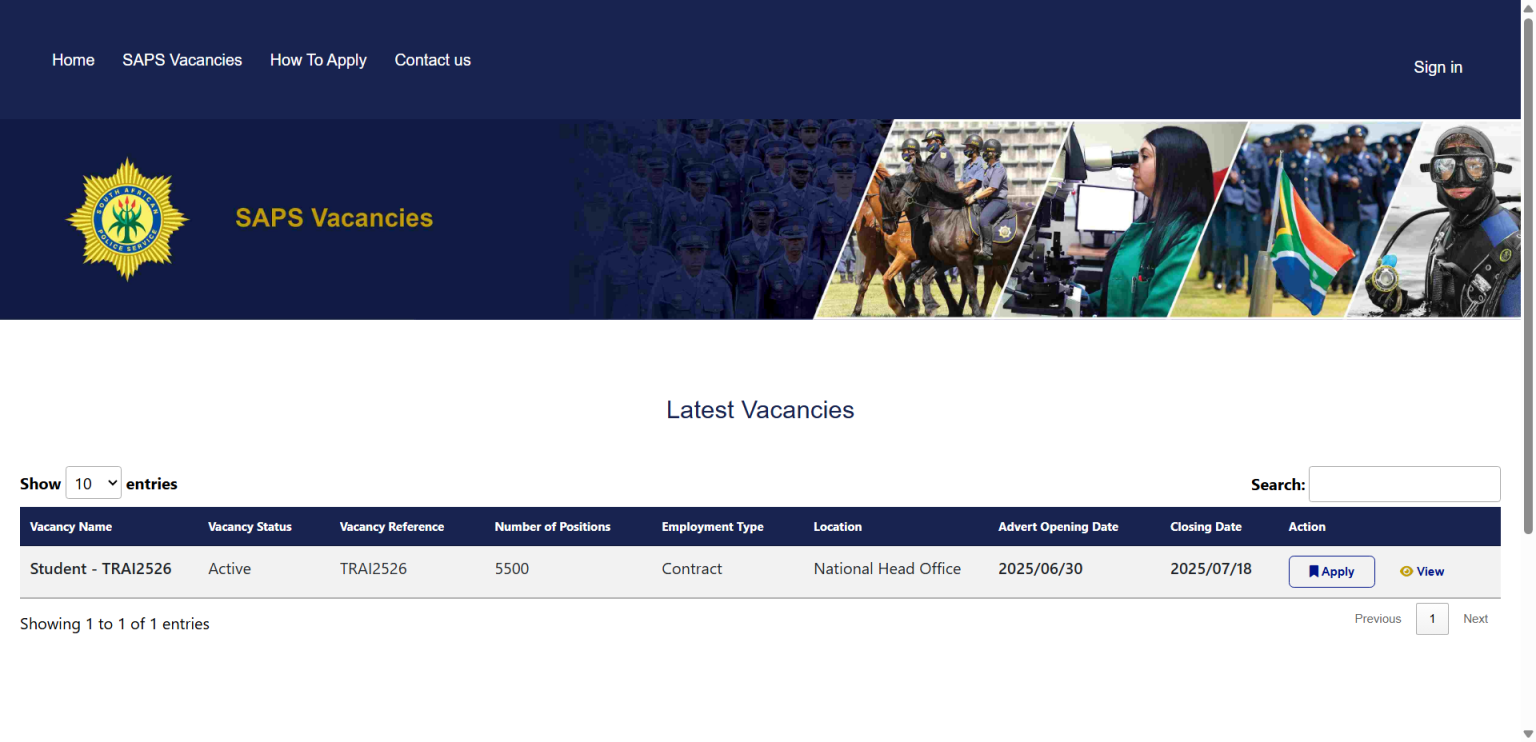Sort the table by Vacancy Name
This screenshot has width=1536, height=742.
71,526
